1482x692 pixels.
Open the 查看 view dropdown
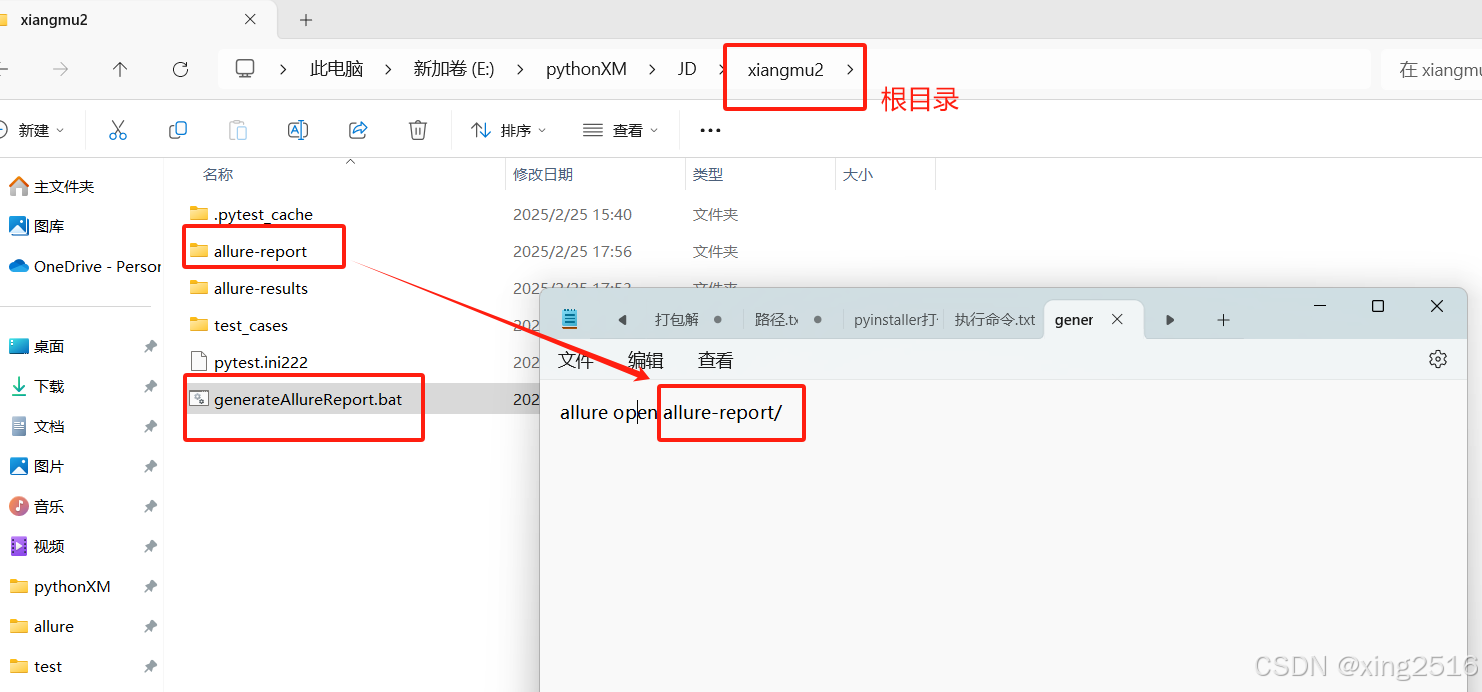click(621, 130)
